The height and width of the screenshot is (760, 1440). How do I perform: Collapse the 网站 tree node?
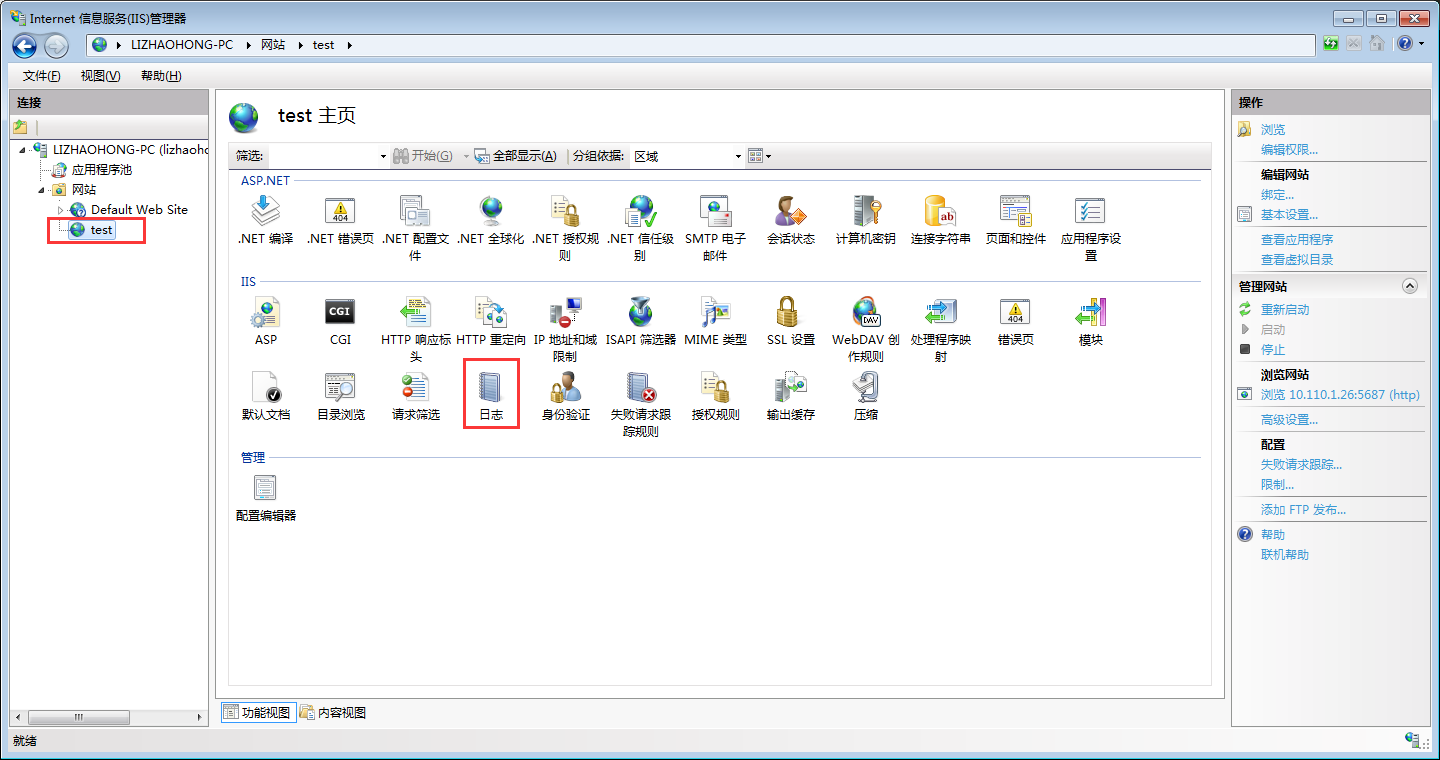42,190
